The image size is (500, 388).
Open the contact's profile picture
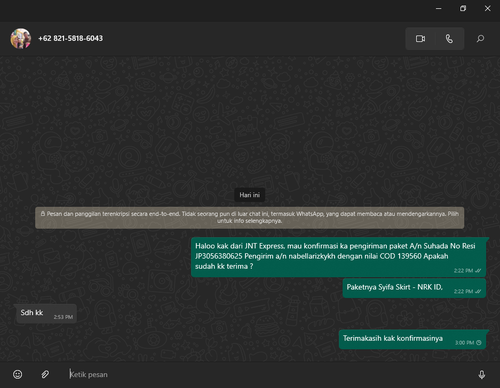click(21, 38)
